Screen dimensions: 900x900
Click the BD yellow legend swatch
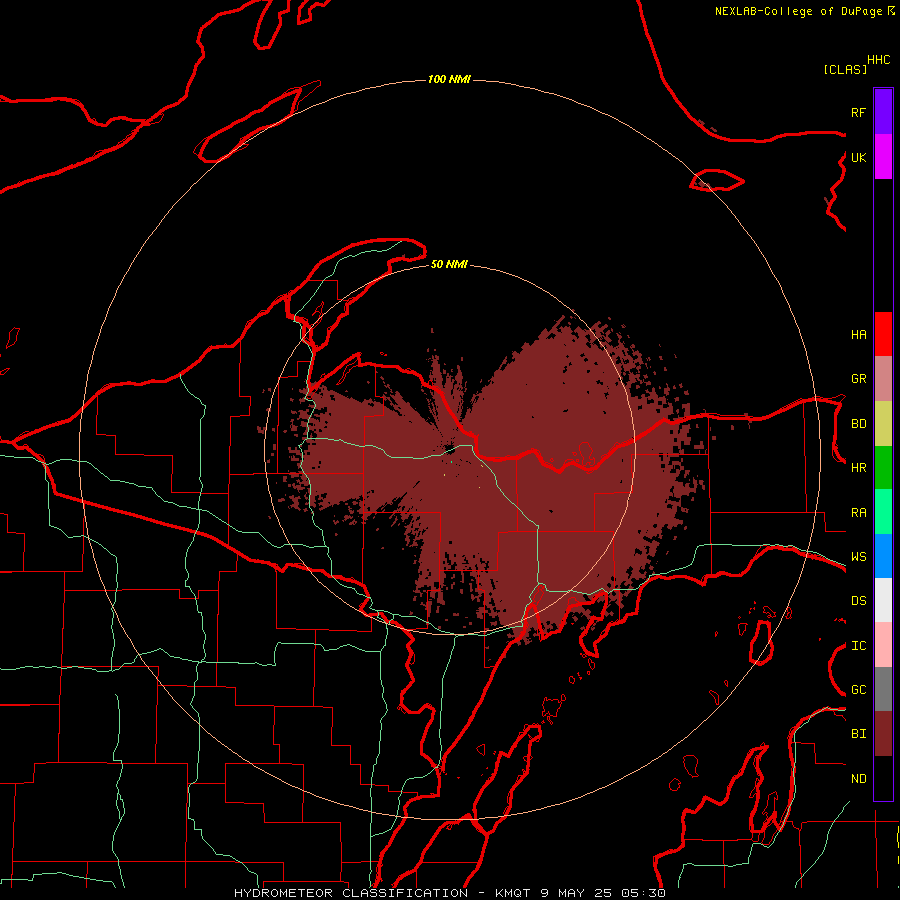pos(883,423)
